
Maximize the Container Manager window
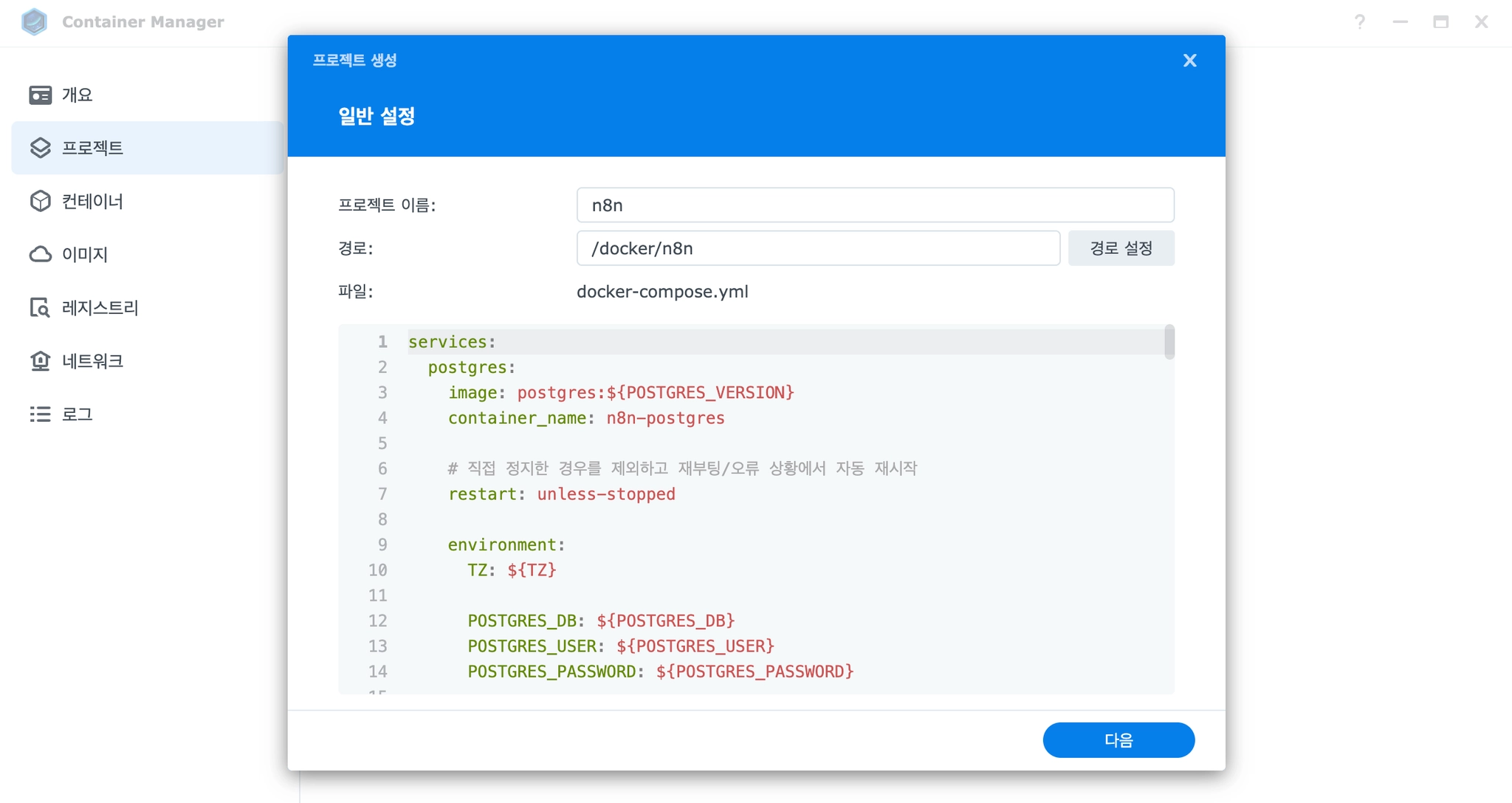click(1441, 22)
